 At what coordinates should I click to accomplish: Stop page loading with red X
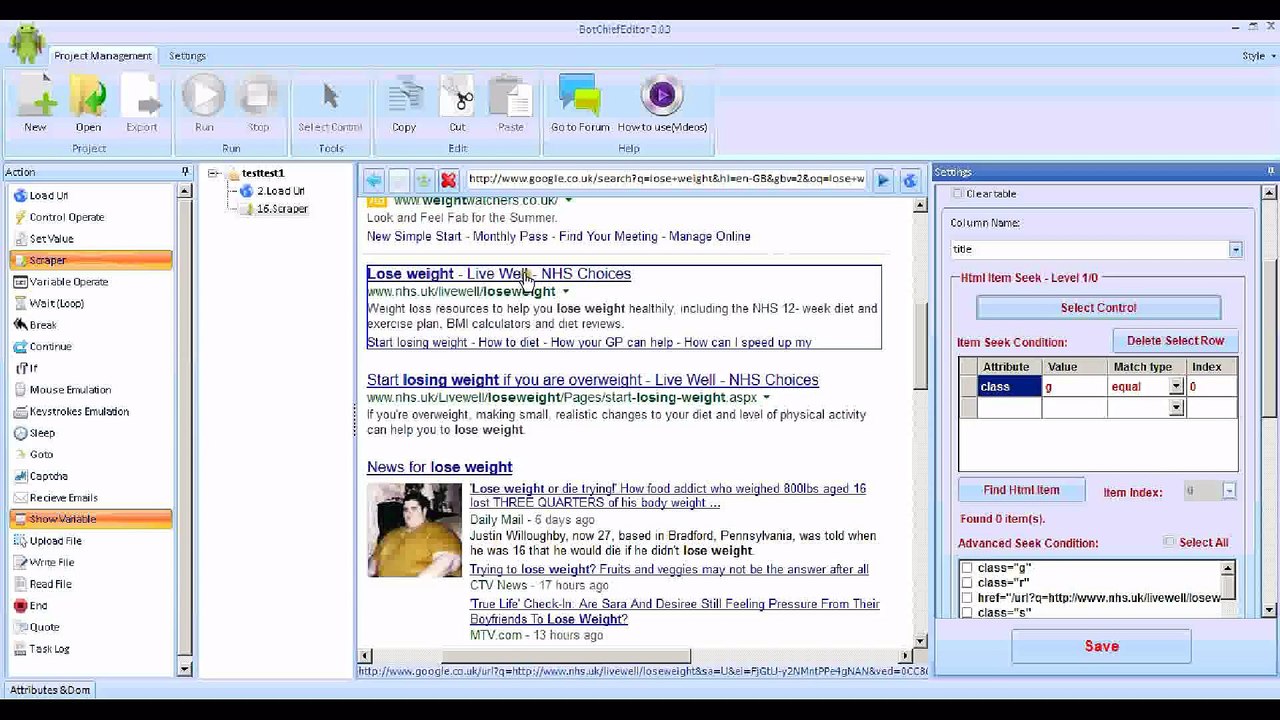pyautogui.click(x=448, y=180)
